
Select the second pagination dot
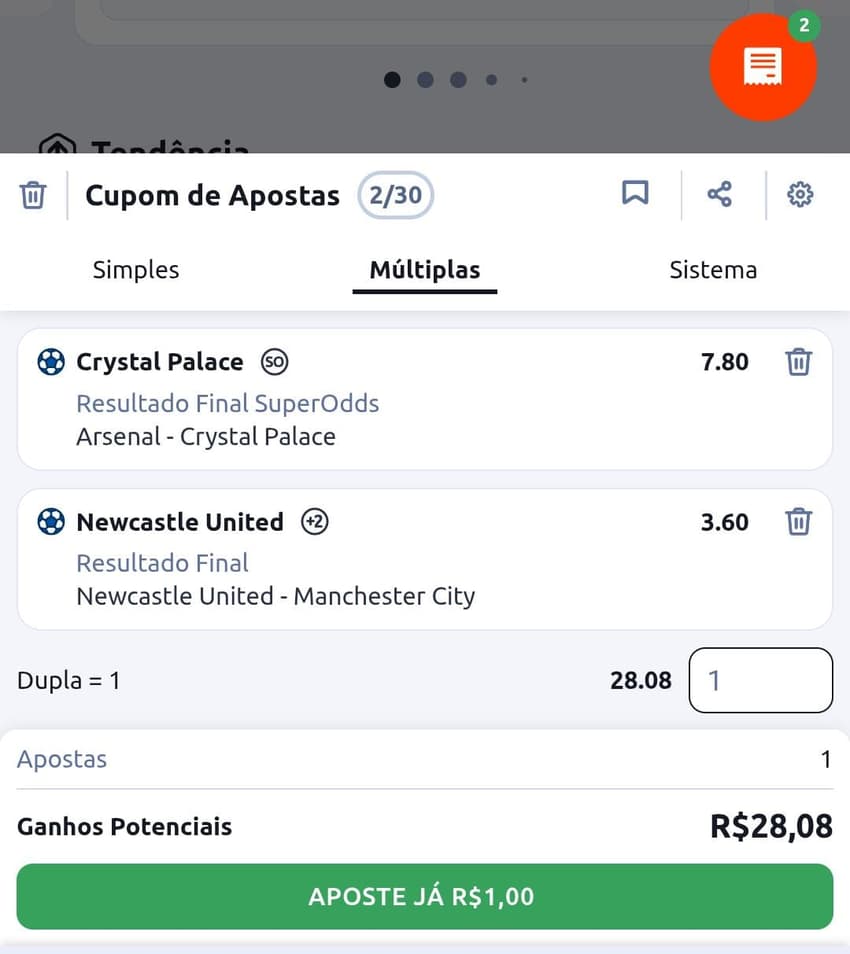[x=425, y=79]
